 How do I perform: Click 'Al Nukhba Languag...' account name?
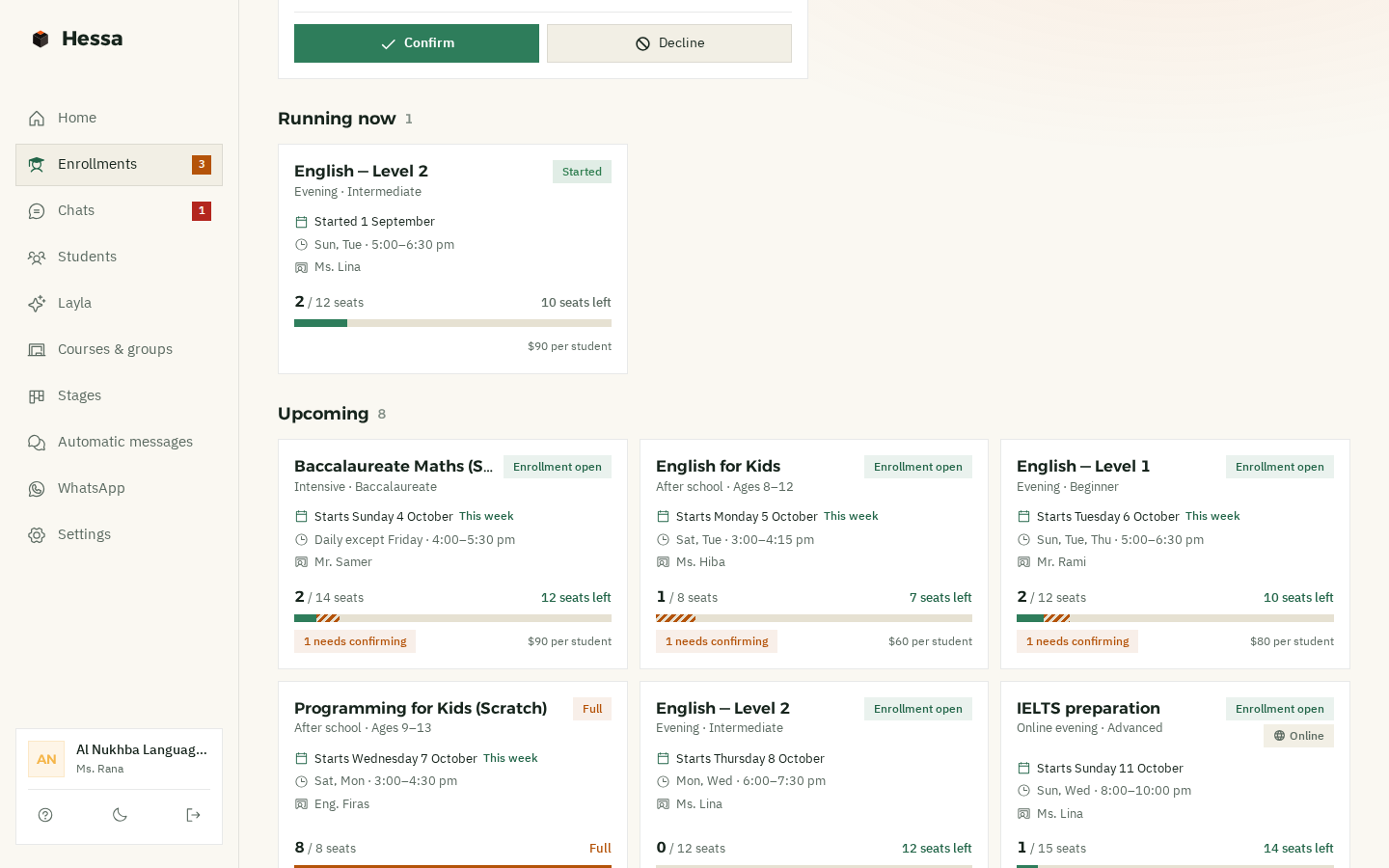142,749
